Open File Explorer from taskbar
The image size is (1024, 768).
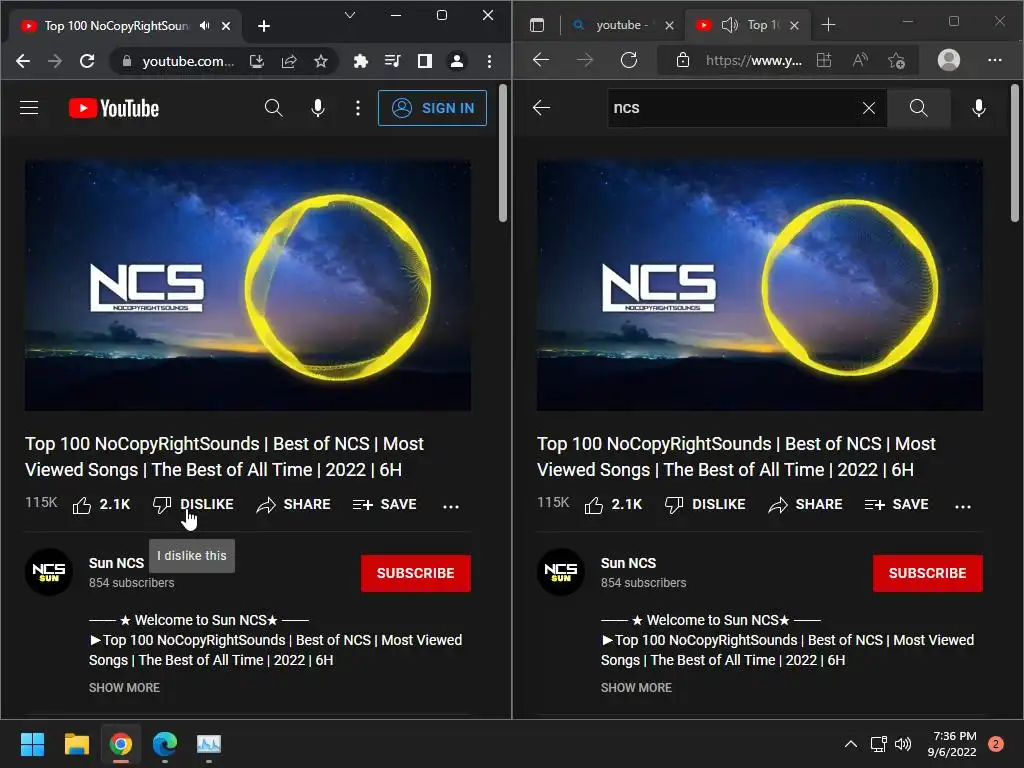pyautogui.click(x=76, y=744)
